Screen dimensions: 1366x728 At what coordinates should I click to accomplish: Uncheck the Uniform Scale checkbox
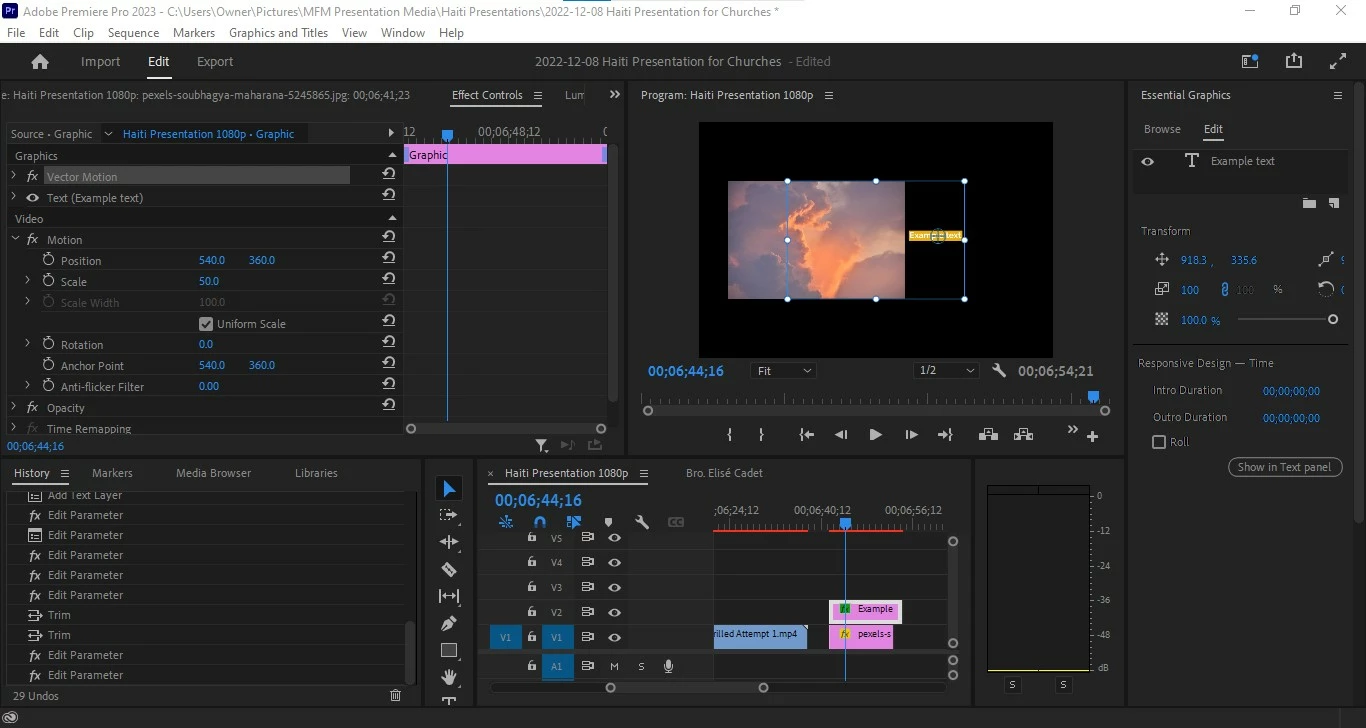[206, 324]
